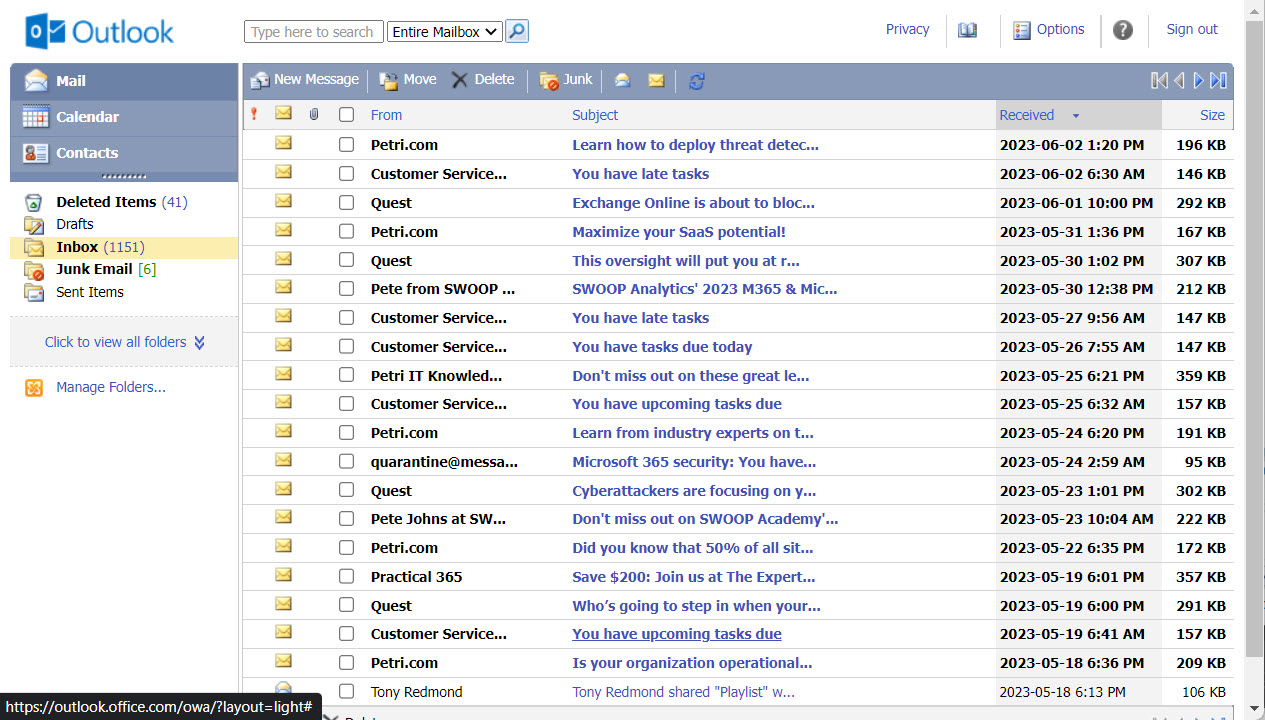
Task: Click the Move toolbar button
Action: 408,80
